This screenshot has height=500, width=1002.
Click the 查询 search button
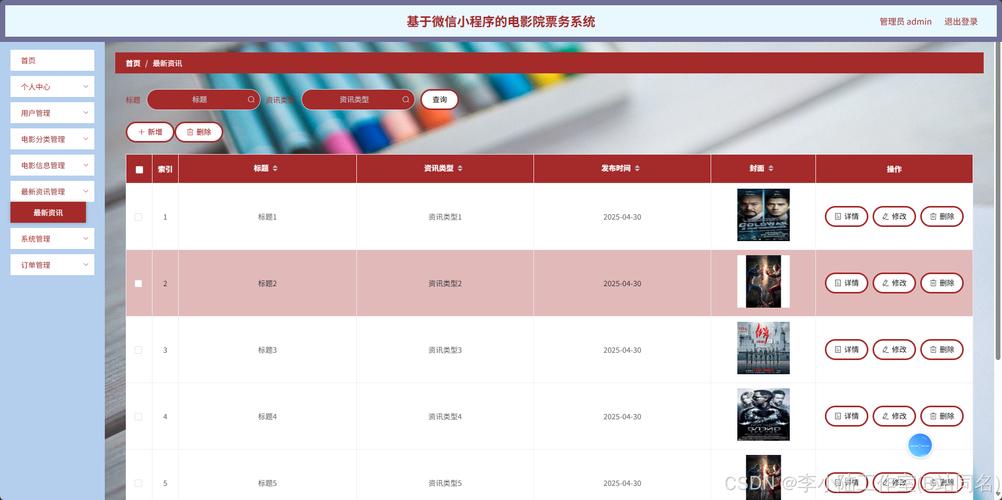440,100
